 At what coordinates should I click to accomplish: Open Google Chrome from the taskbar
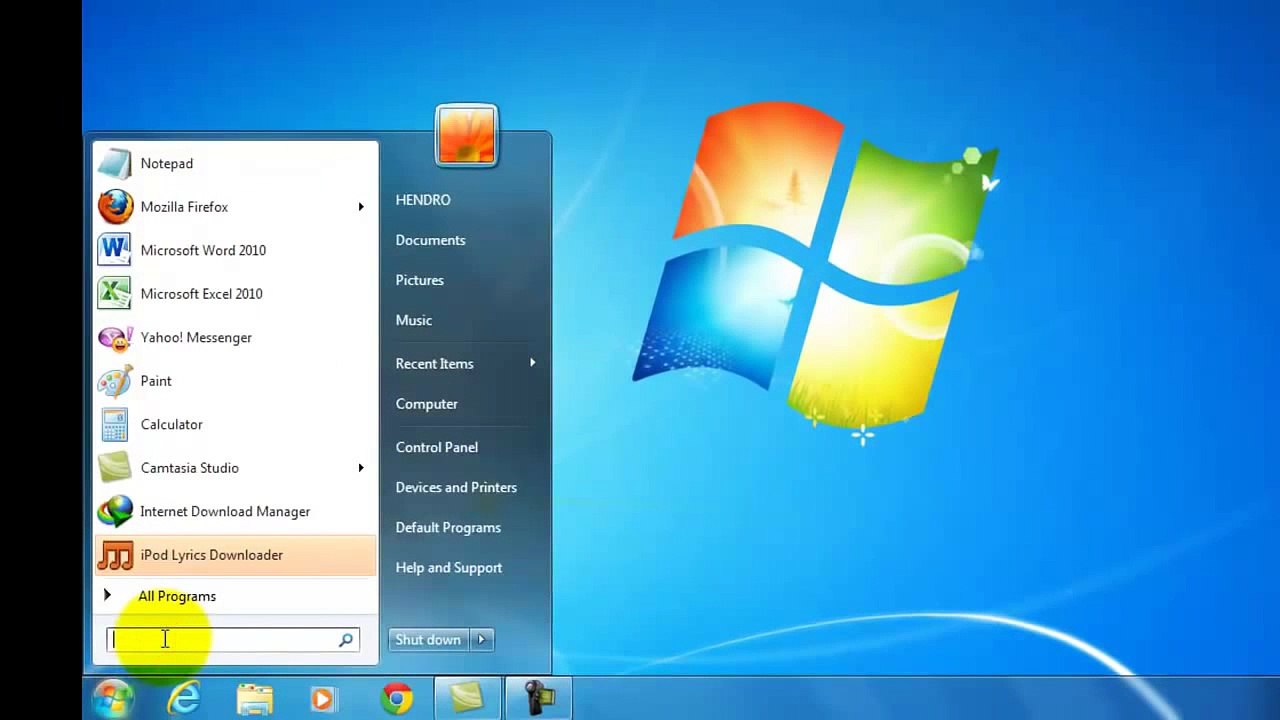397,698
